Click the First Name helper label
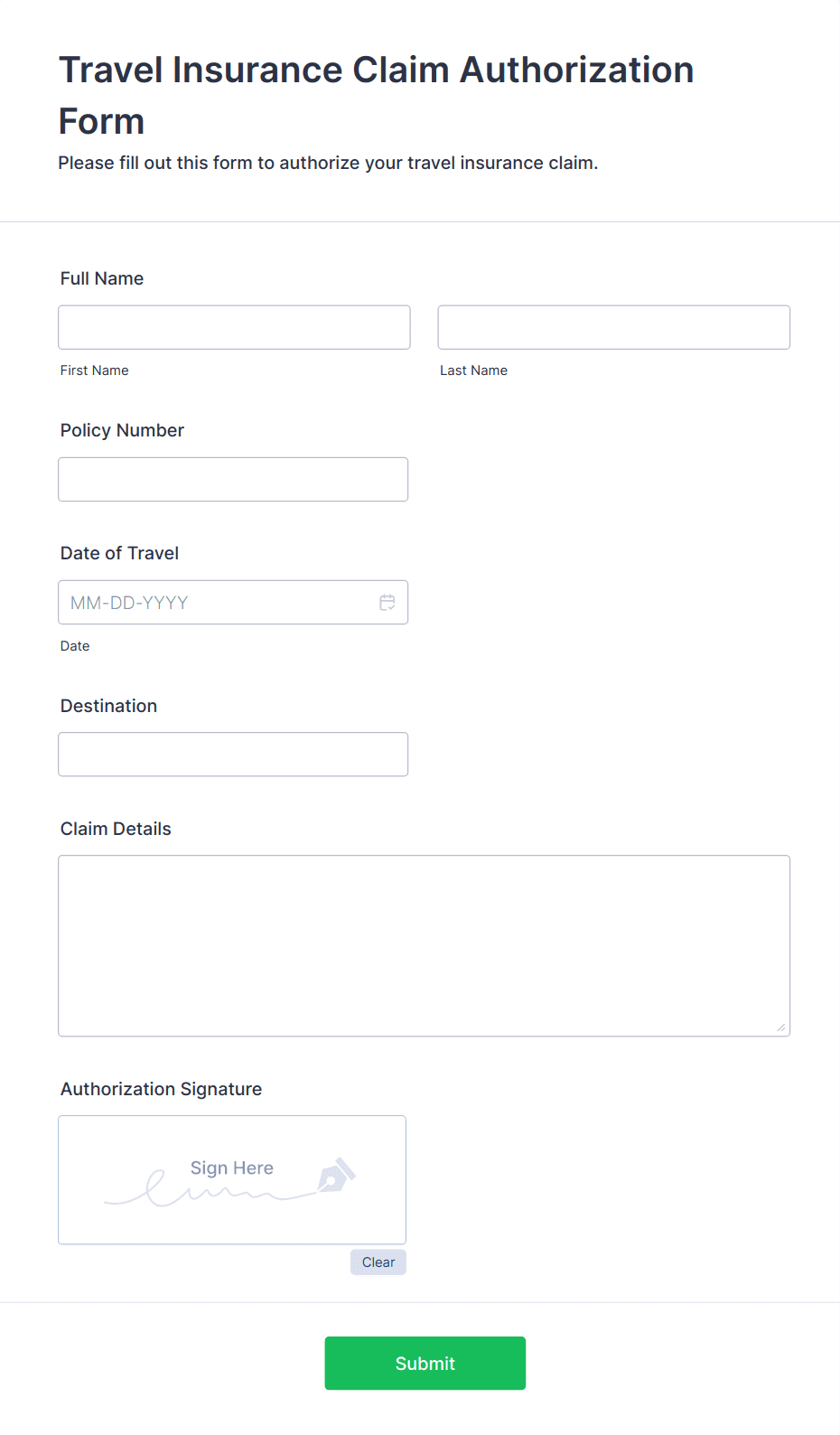This screenshot has height=1435, width=840. (94, 370)
